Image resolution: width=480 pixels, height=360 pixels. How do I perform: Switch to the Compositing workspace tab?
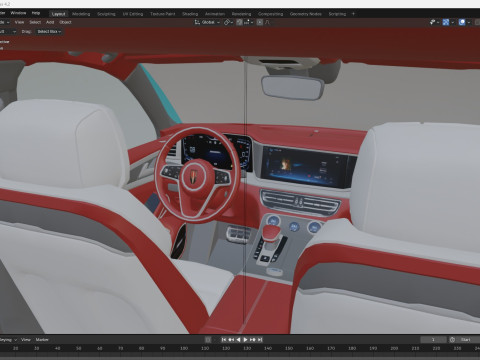tap(270, 14)
